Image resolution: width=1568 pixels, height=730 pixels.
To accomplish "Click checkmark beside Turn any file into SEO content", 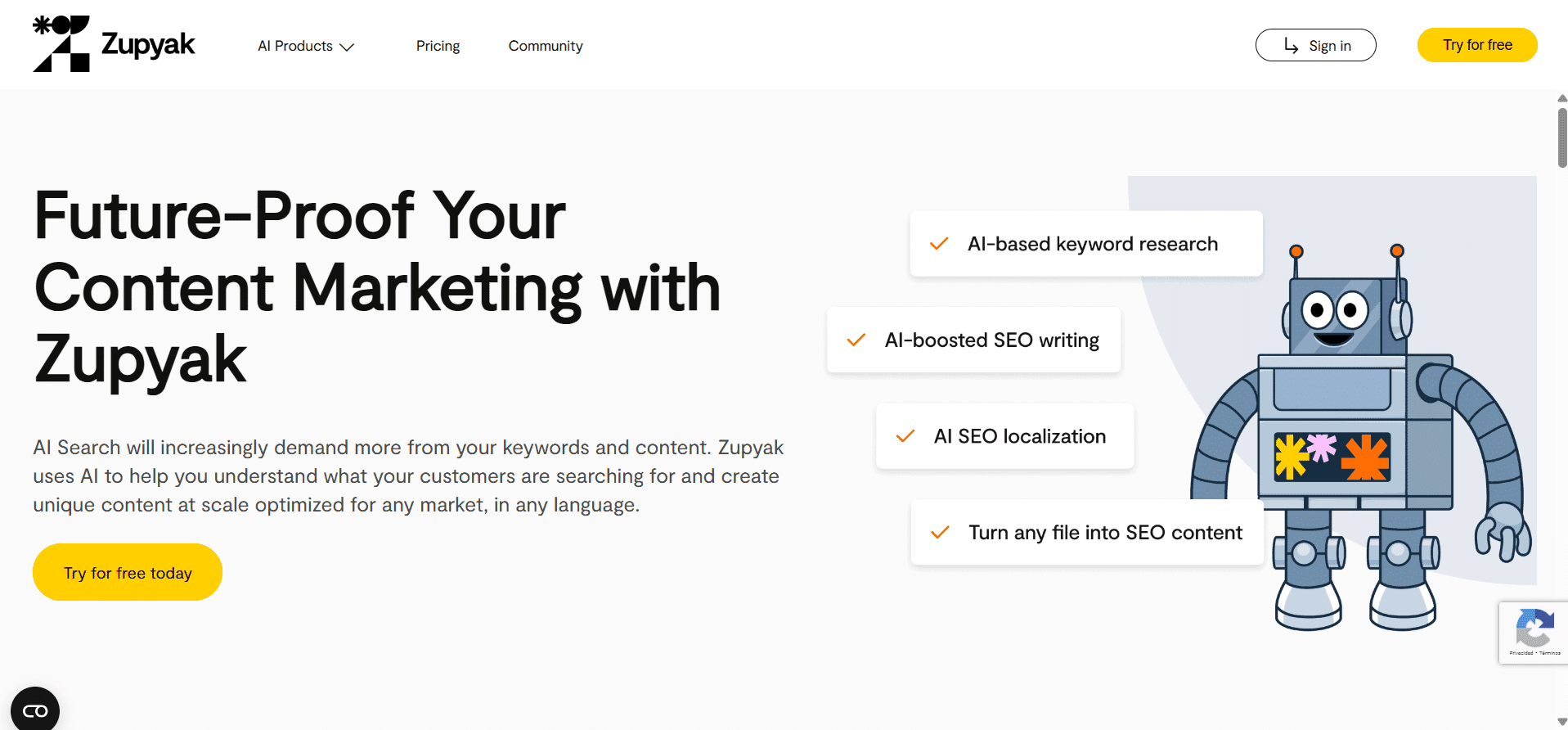I will click(940, 533).
